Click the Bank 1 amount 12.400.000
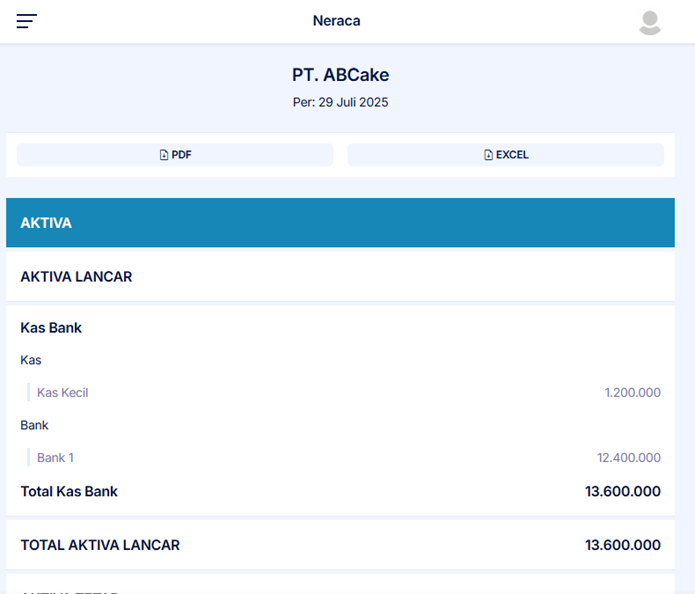Screen dimensions: 695x594 pos(628,458)
